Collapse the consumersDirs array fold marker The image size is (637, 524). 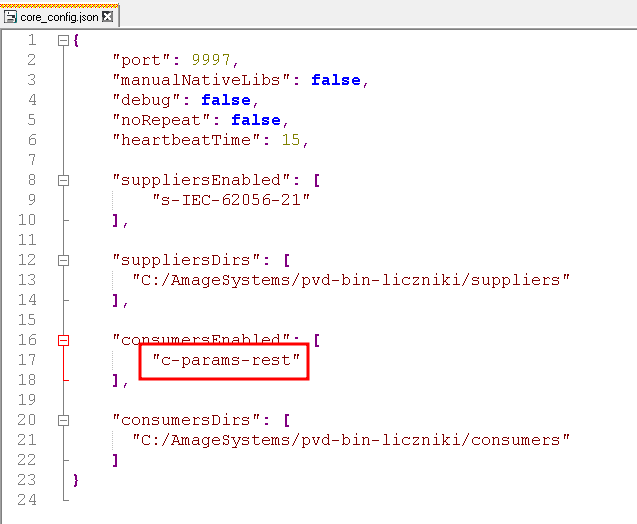tap(64, 420)
